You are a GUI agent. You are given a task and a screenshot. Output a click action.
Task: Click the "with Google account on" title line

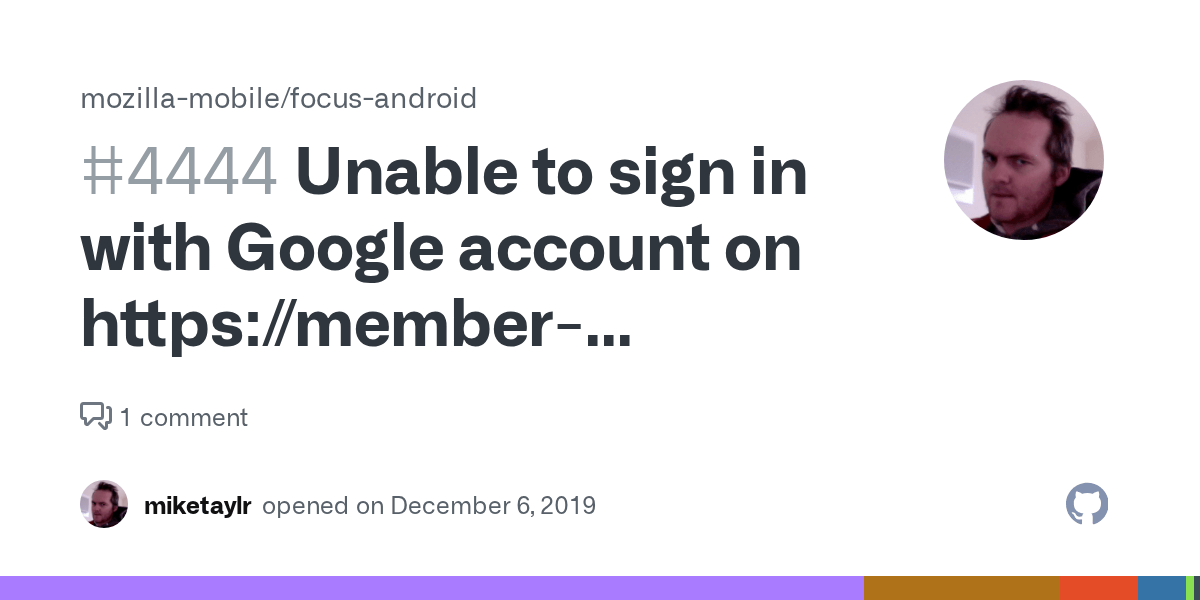pos(441,248)
